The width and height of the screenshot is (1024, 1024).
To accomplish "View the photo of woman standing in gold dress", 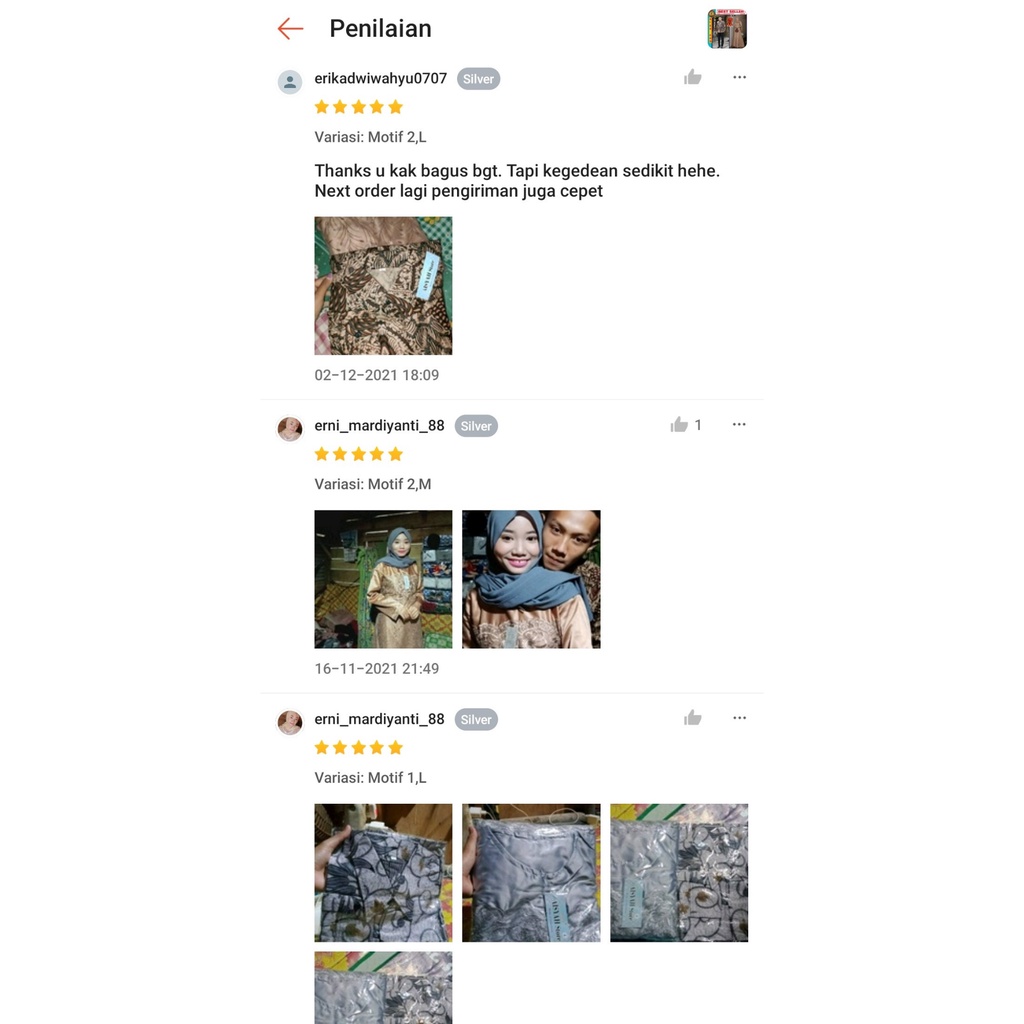I will (383, 579).
